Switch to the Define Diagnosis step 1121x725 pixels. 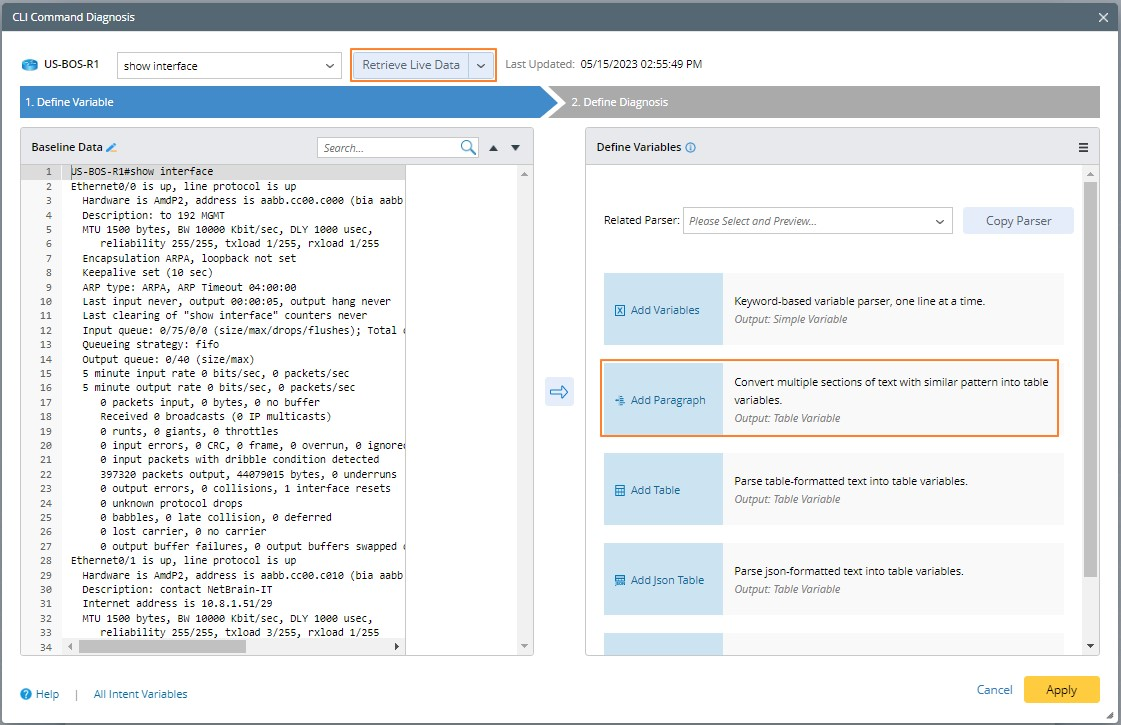pyautogui.click(x=620, y=102)
